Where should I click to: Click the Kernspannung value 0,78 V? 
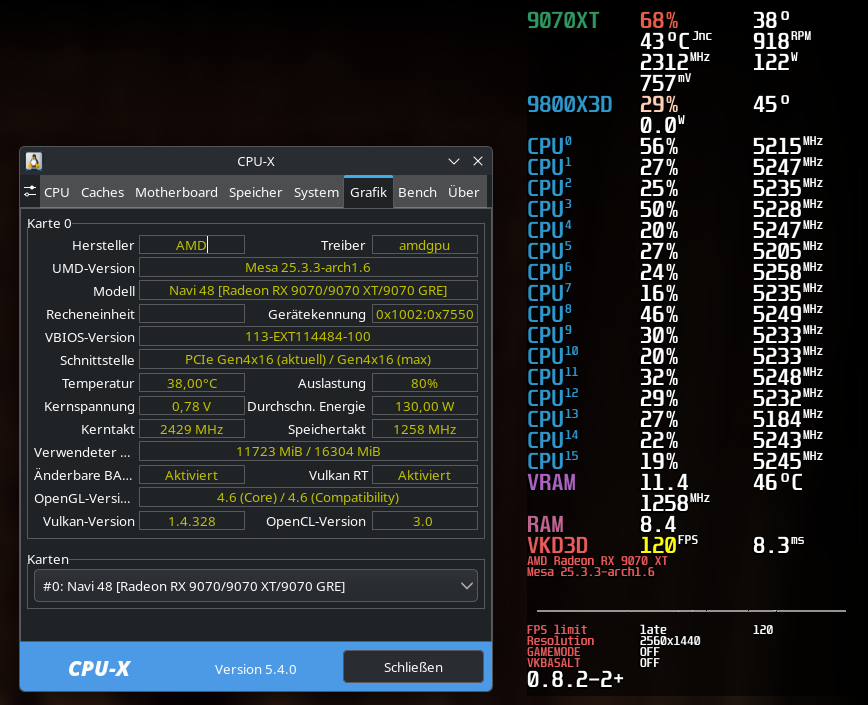(192, 406)
